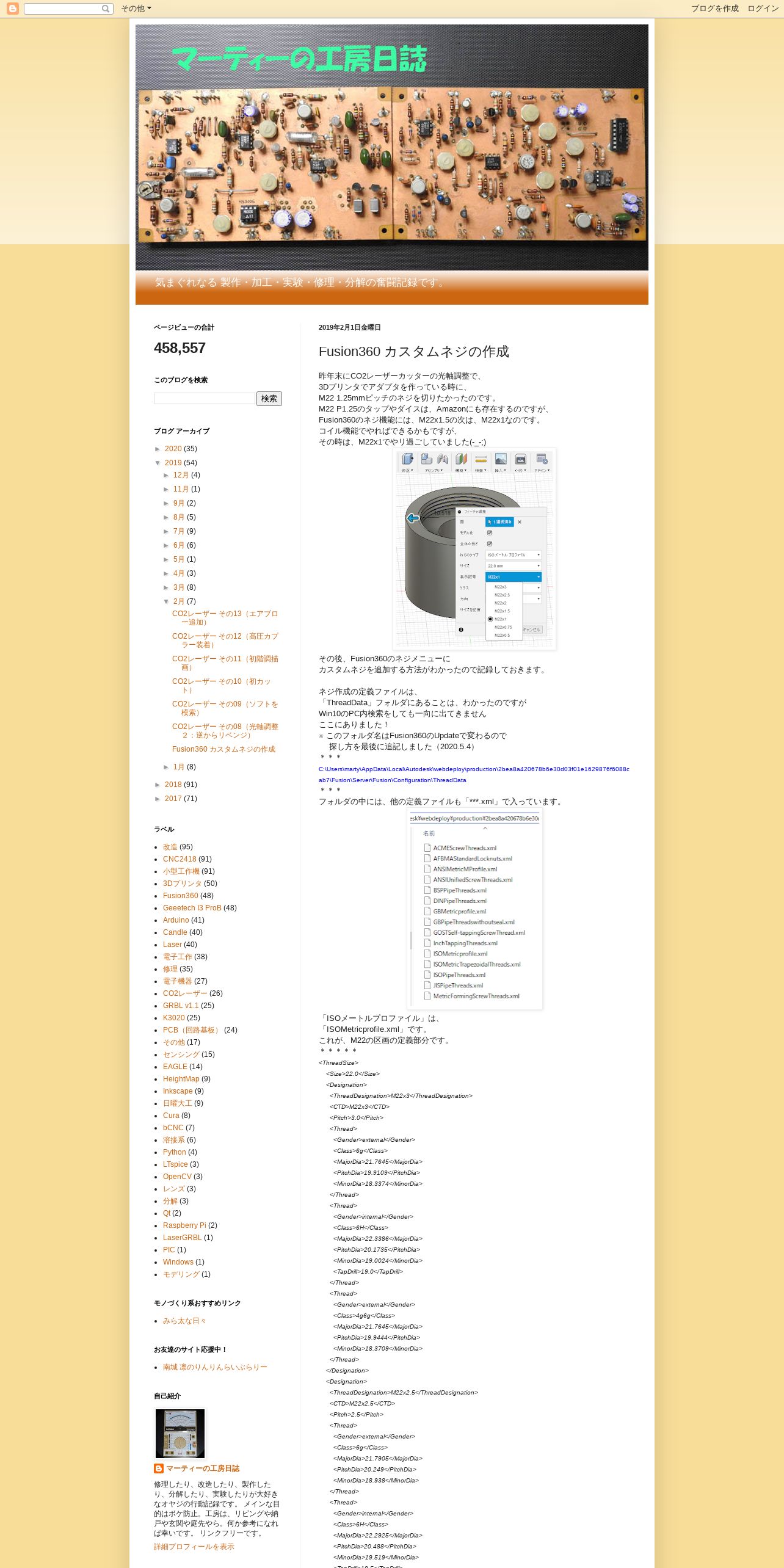Click the ThreadData folder path link
Screen dimensions: 784x1568
pyautogui.click(x=474, y=774)
